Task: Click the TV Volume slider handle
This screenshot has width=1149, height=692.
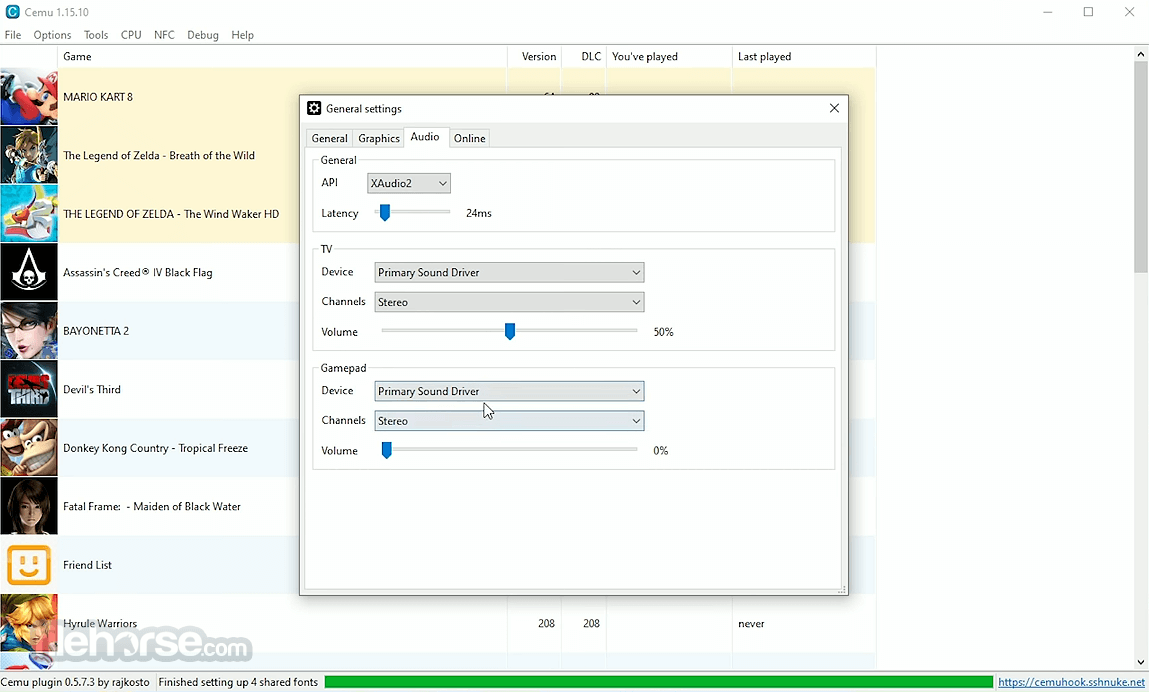Action: [510, 332]
